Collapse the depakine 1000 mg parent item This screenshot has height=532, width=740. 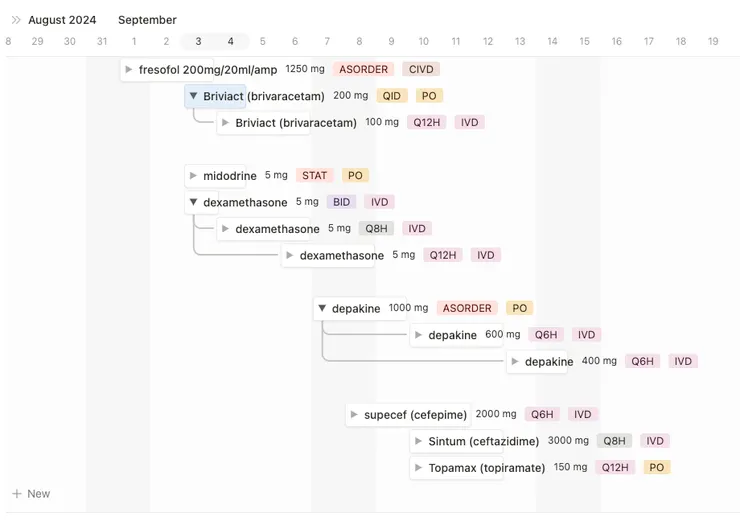pos(322,309)
